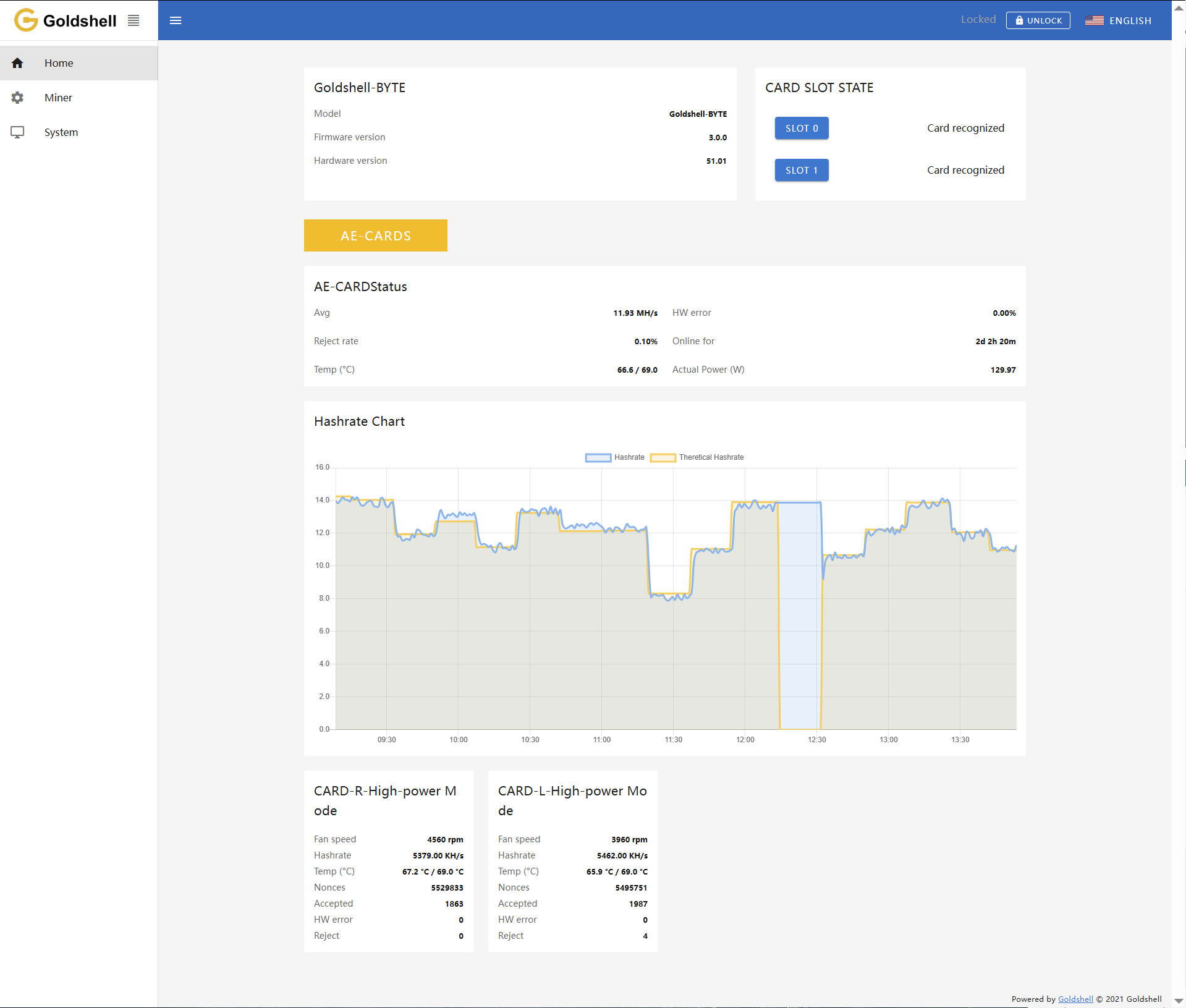Click the Model value Goldshell-BYTE
The height and width of the screenshot is (1008, 1186).
698,114
